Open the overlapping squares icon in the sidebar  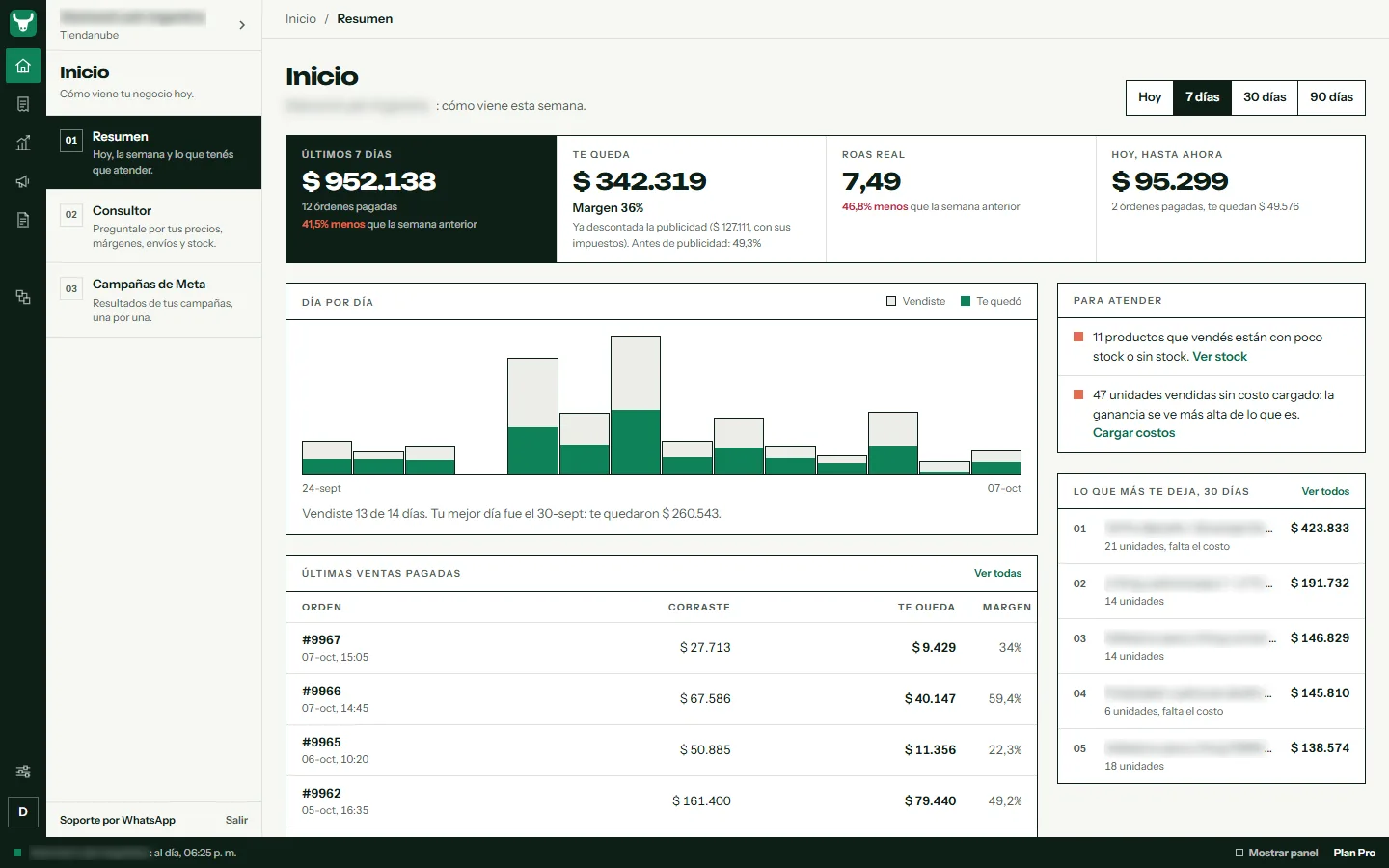23,297
